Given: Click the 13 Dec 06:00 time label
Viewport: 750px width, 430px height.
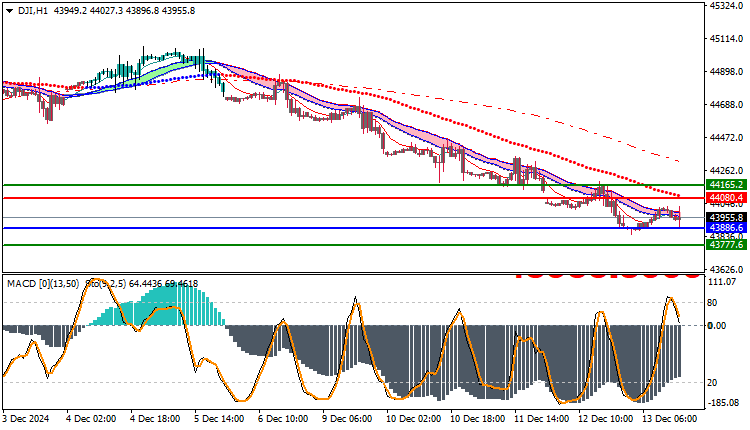Looking at the screenshot, I should [670, 419].
